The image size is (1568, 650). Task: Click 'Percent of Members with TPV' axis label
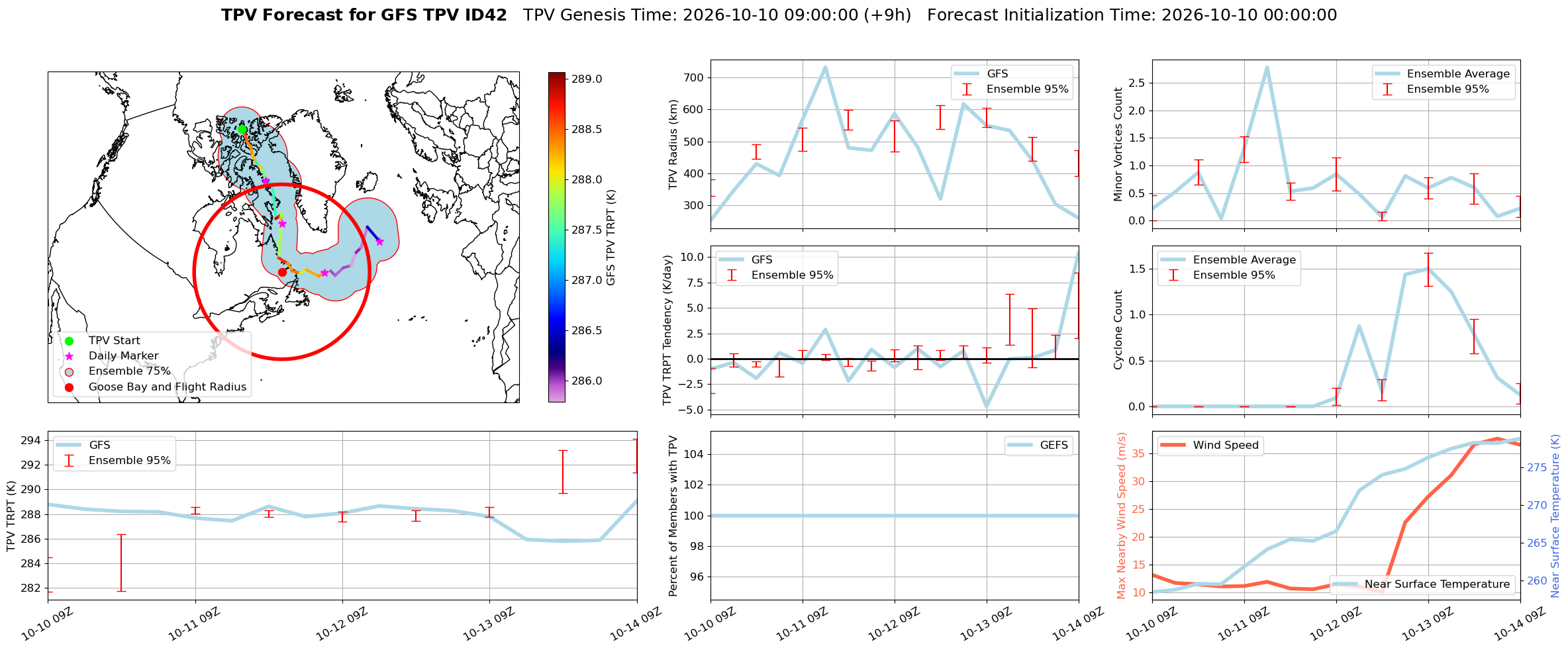[x=674, y=516]
